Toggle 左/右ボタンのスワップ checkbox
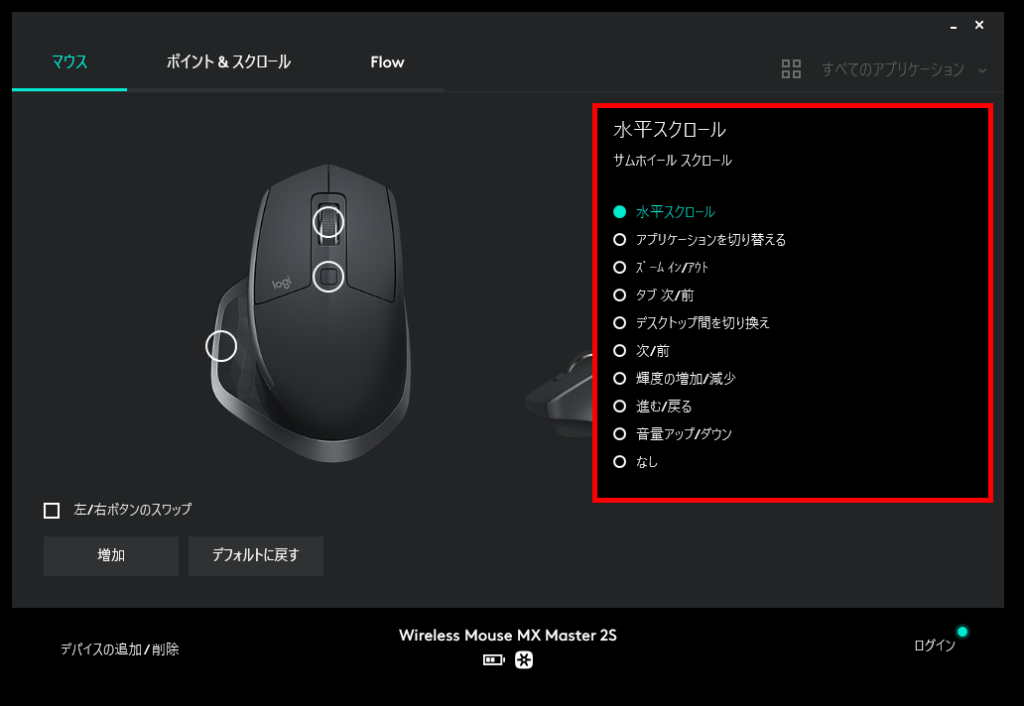Viewport: 1024px width, 706px height. pos(52,510)
